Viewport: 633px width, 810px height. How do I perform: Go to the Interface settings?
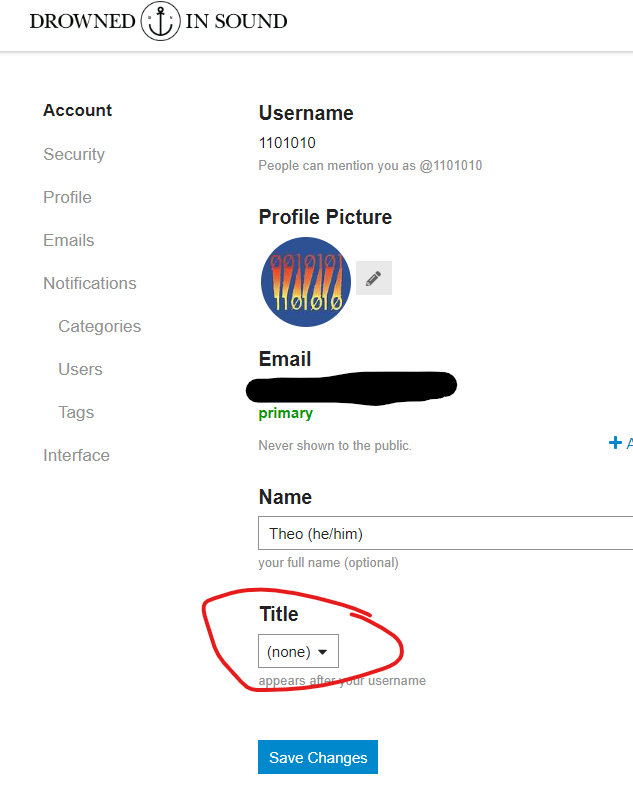76,455
